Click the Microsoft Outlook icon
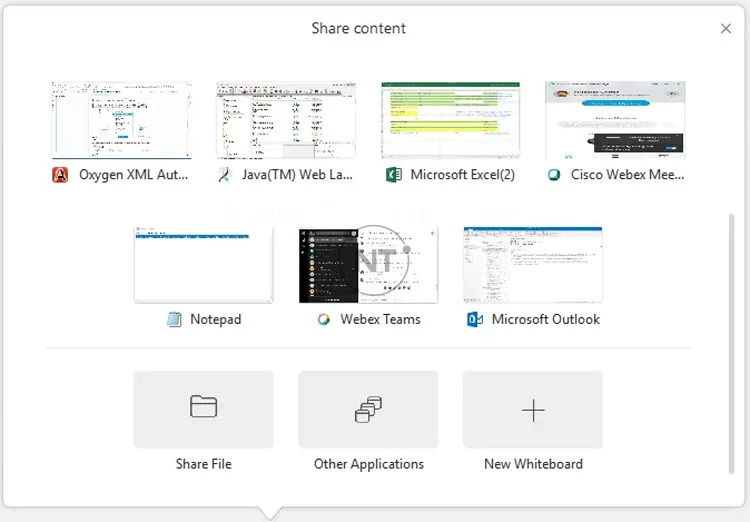This screenshot has height=522, width=750. point(474,319)
